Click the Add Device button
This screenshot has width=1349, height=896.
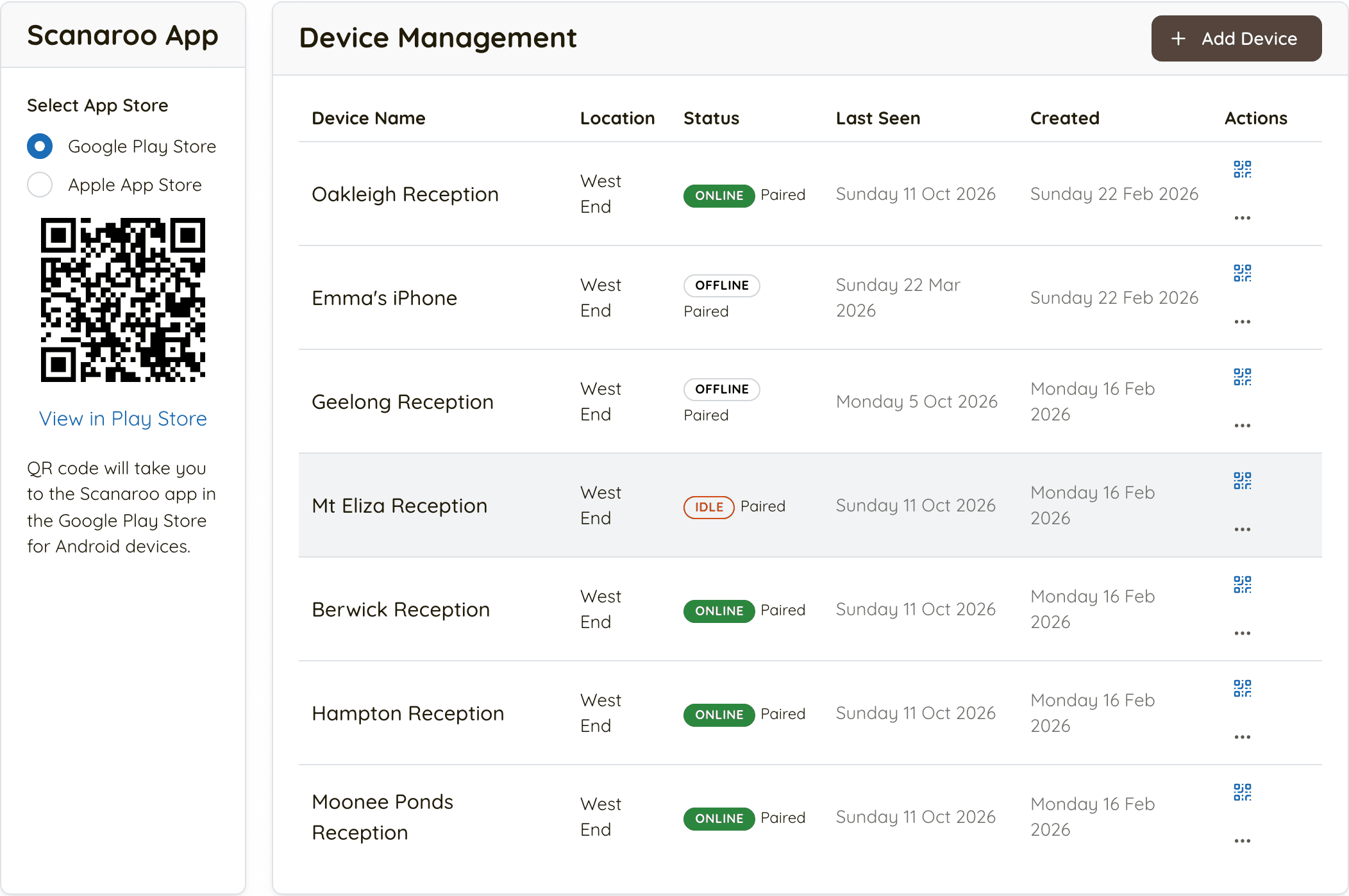pyautogui.click(x=1236, y=38)
